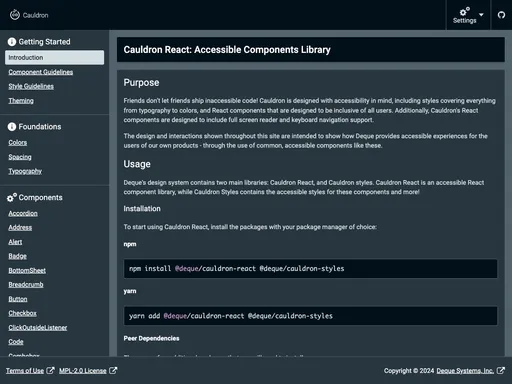Click external link icon beside Terms of Use
This screenshot has height=384, width=512.
pyautogui.click(x=50, y=370)
